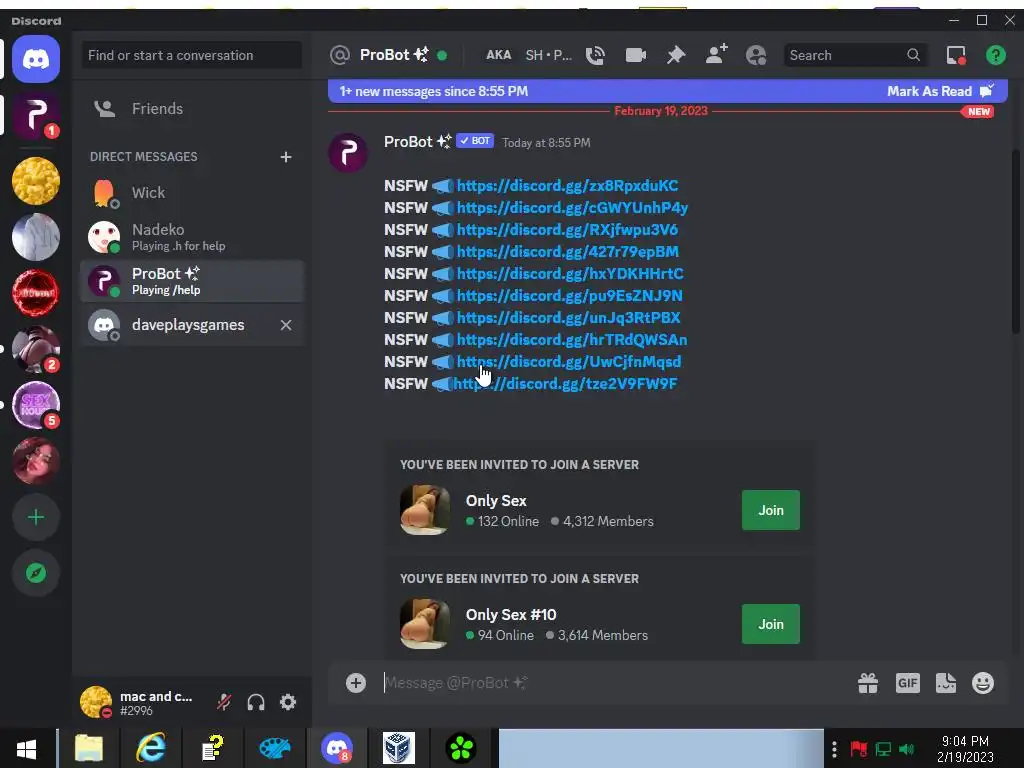The height and width of the screenshot is (768, 1024).
Task: Open the GIF picker
Action: pos(908,683)
